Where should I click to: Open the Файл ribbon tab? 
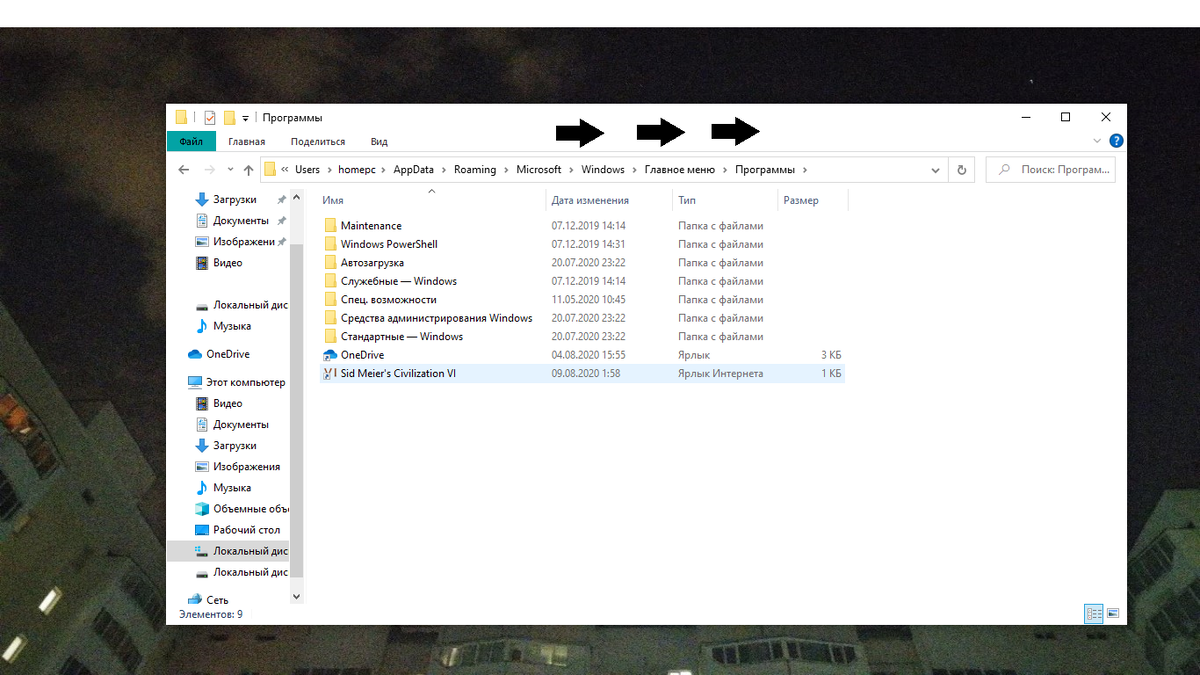coord(191,142)
